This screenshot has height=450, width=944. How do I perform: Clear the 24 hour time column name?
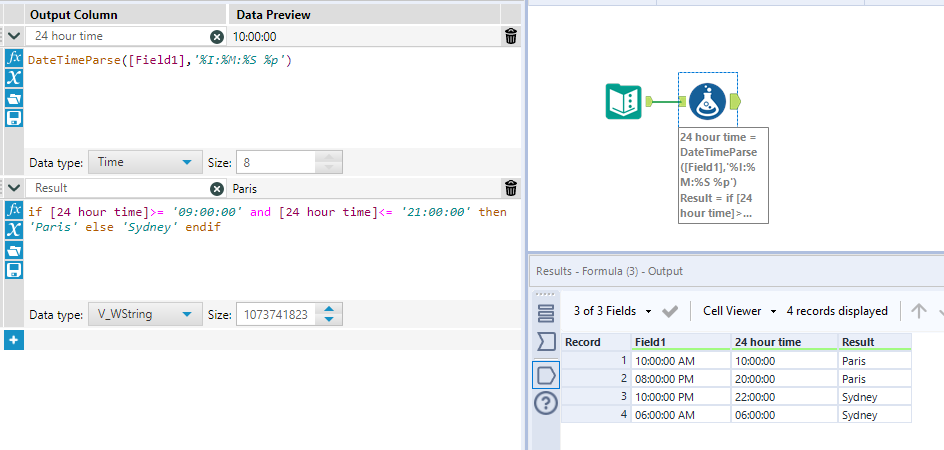217,37
